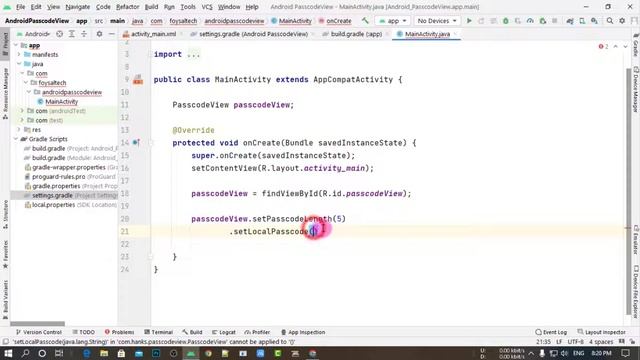Click the class gutter icon on line 9
Screen dimensions: 640x360
coord(138,80)
